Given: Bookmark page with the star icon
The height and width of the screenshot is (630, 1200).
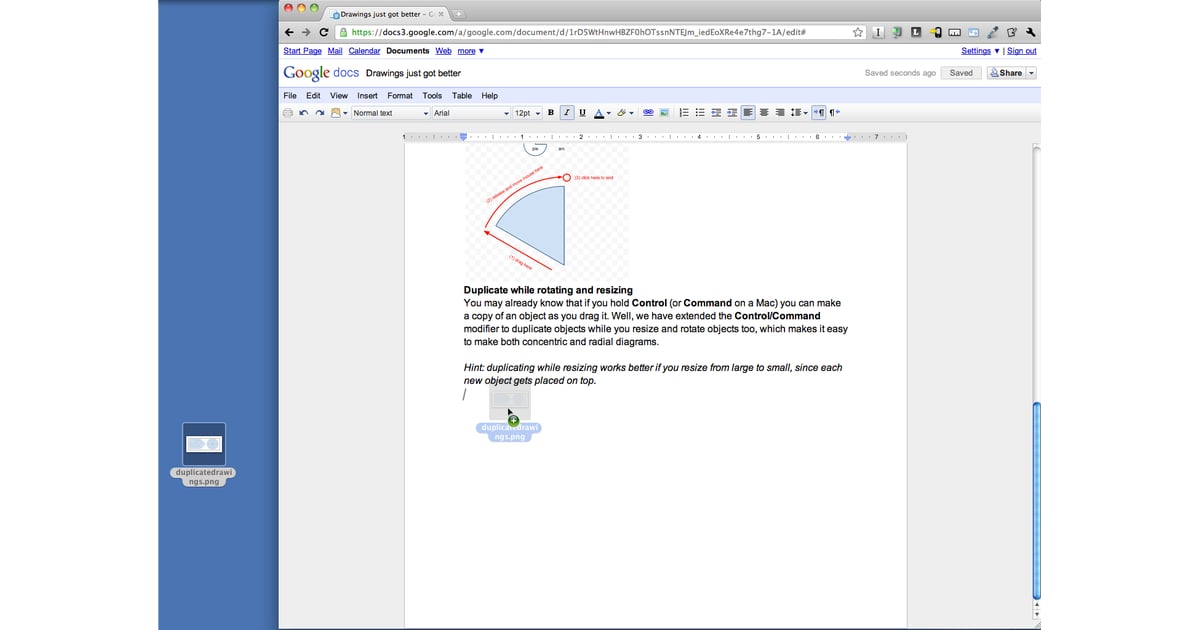Looking at the screenshot, I should point(857,32).
